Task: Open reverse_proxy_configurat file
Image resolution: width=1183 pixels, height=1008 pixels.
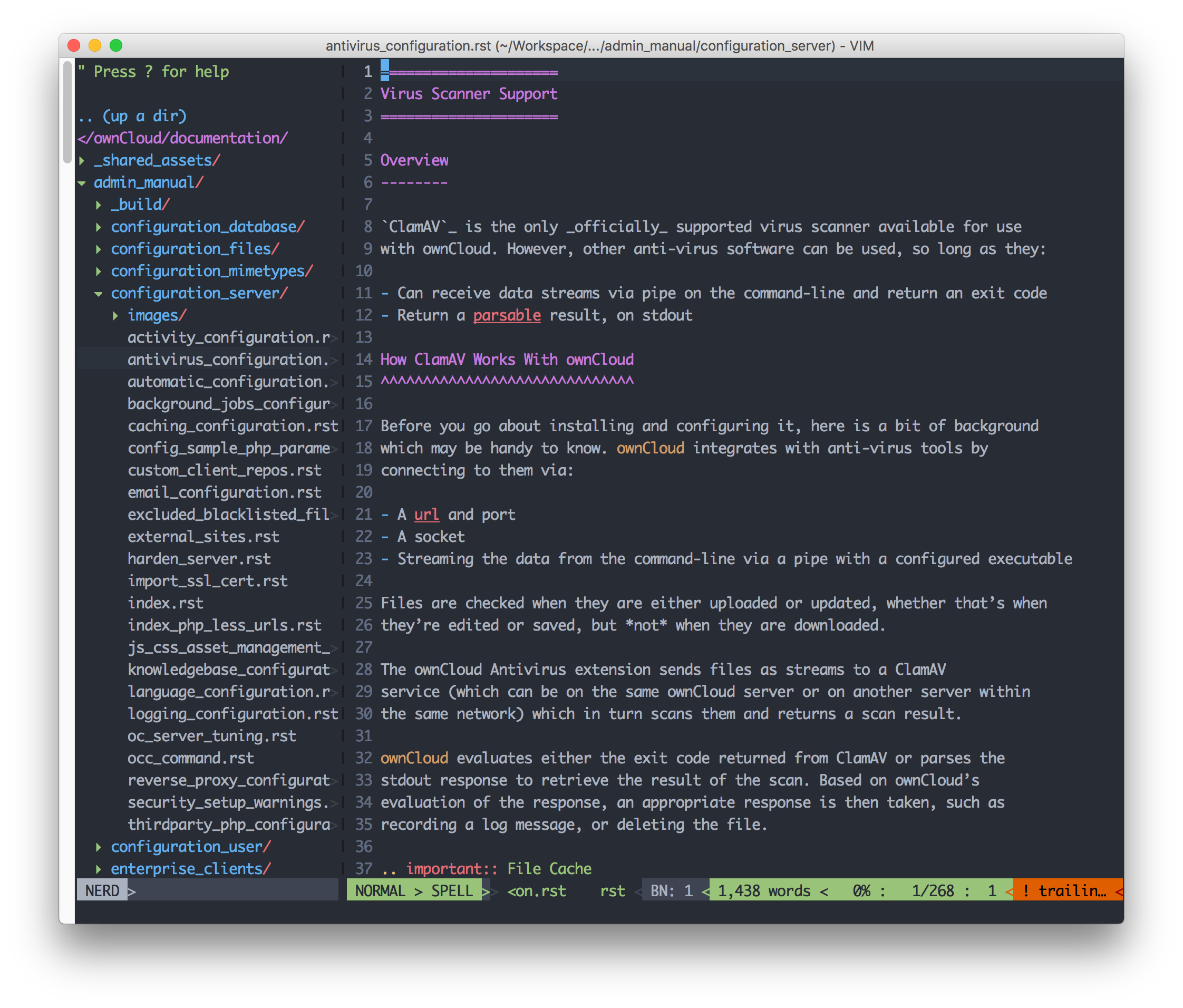Action: coord(229,781)
